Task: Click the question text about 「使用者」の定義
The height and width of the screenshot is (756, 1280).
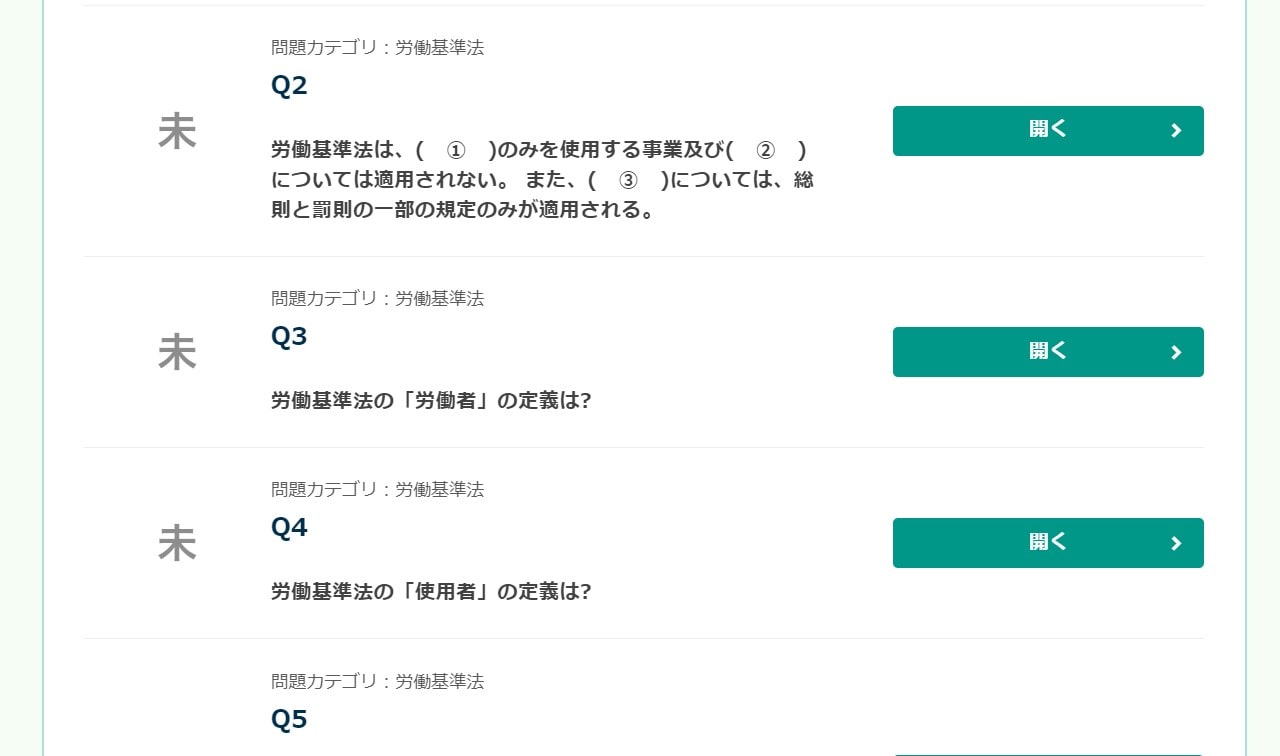Action: coord(431,592)
